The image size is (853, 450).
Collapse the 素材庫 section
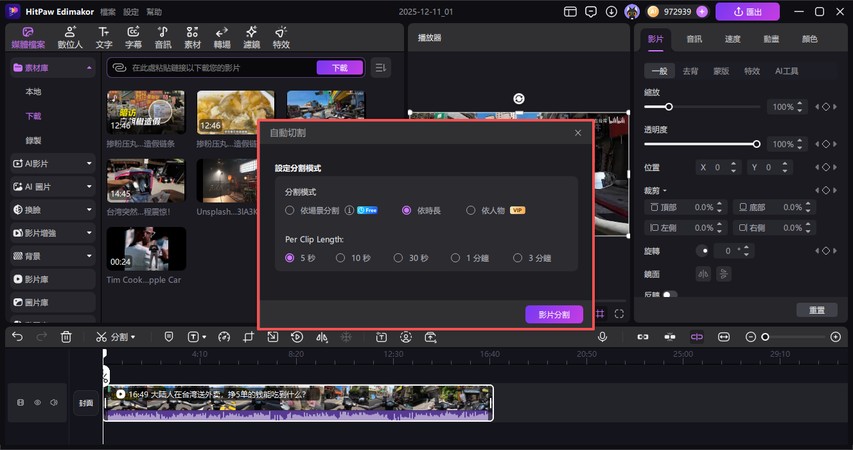pyautogui.click(x=89, y=67)
